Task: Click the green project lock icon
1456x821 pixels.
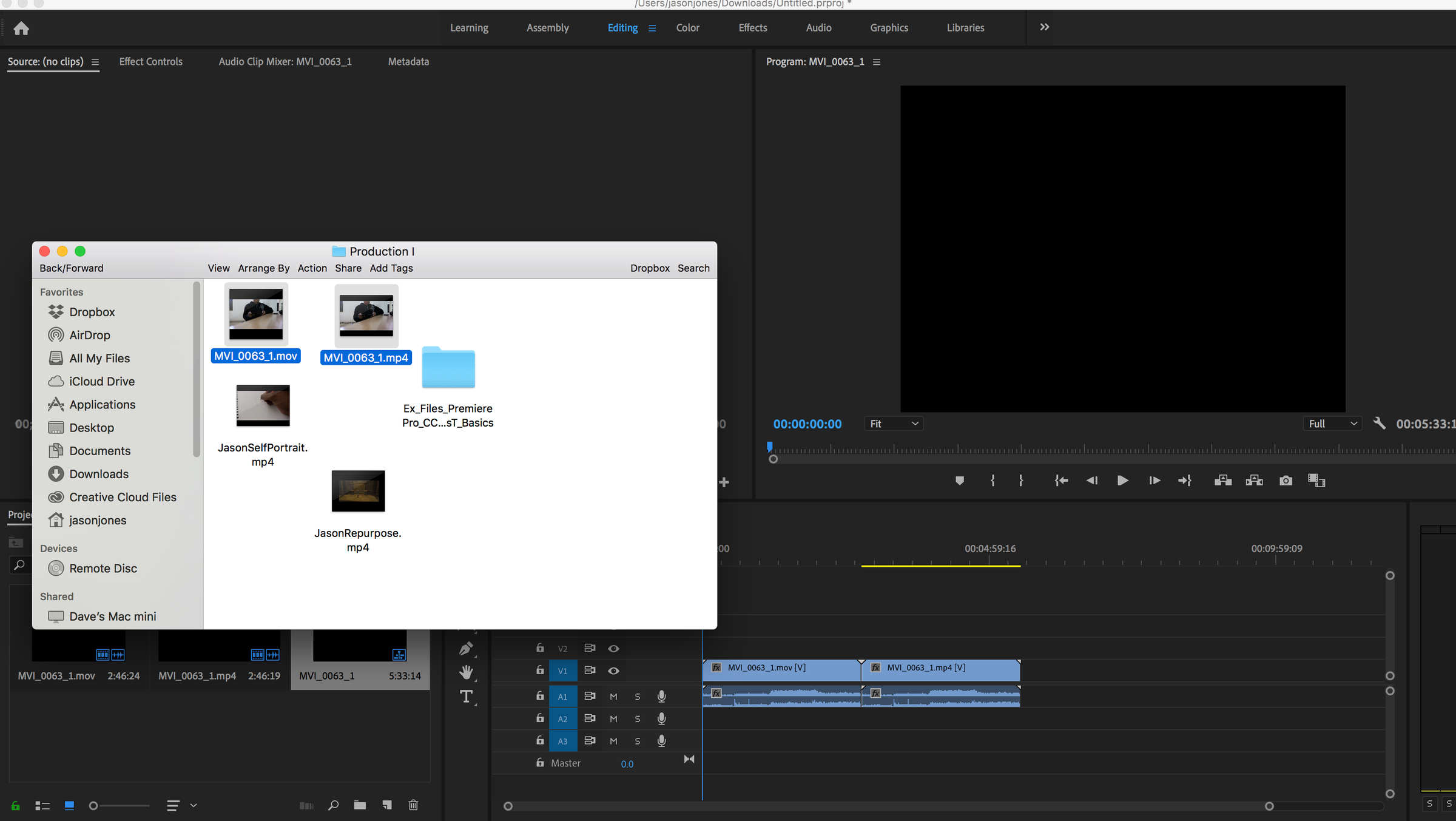Action: pos(15,806)
